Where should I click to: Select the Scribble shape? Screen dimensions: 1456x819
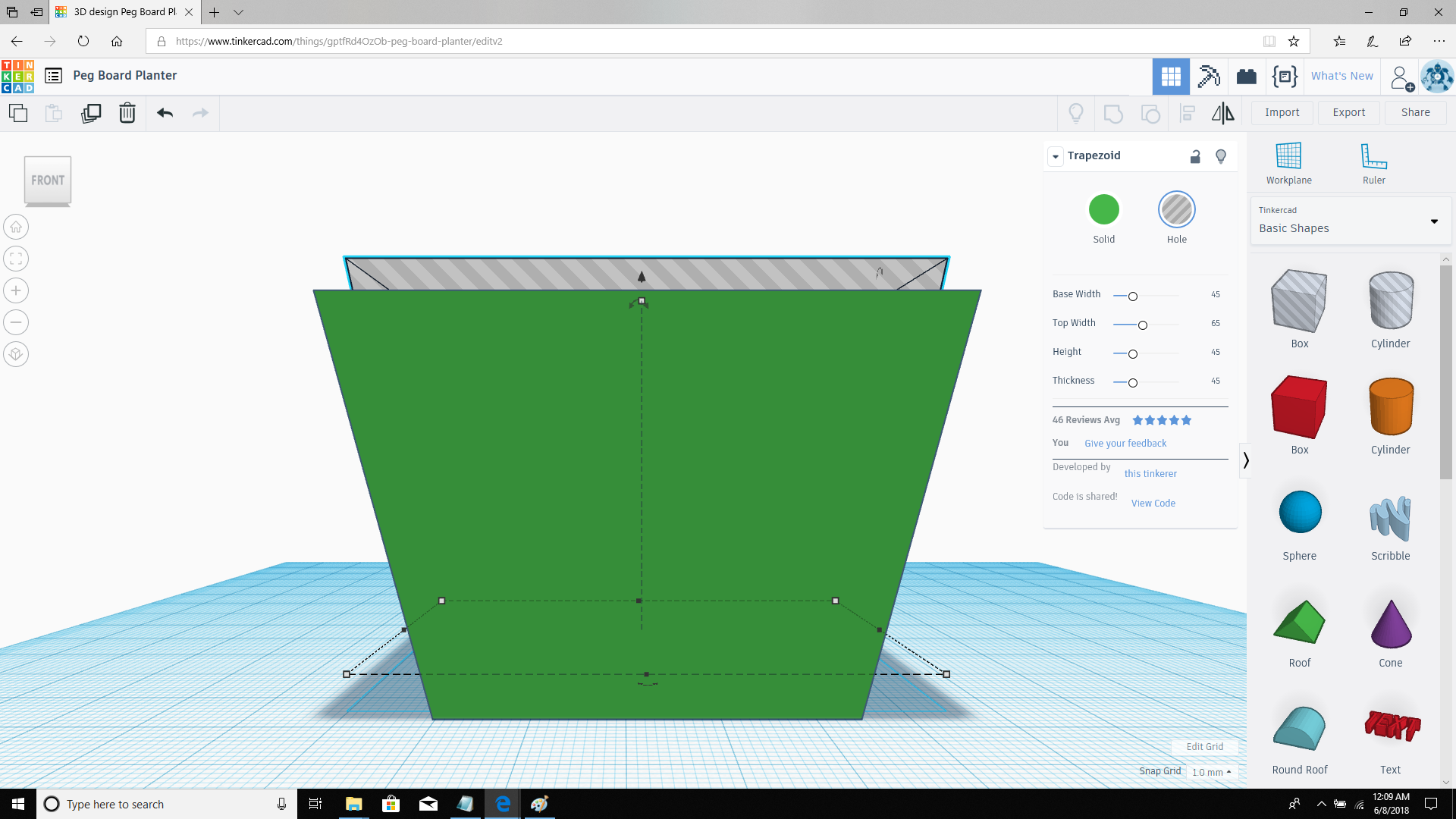point(1390,519)
